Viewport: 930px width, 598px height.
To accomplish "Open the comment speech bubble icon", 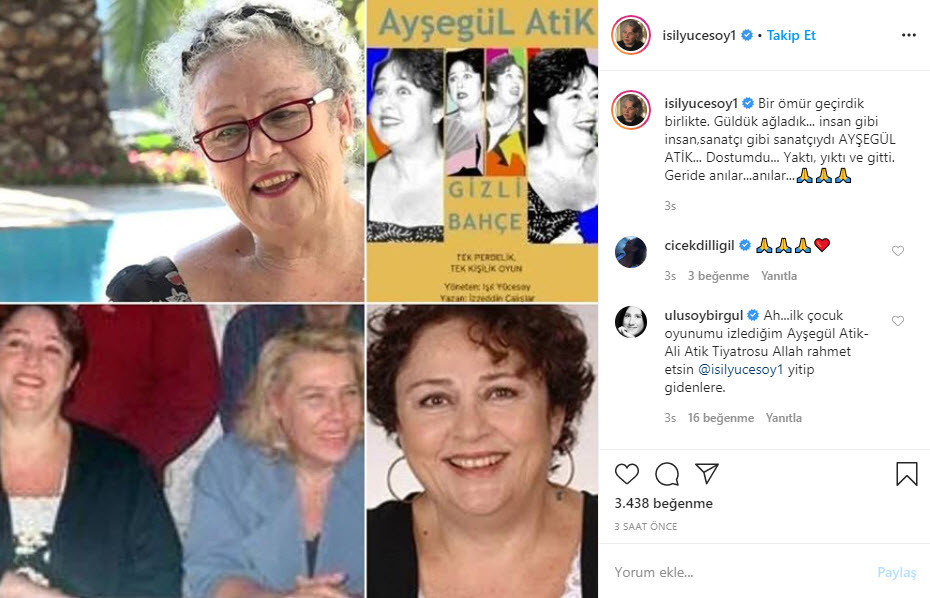I will tap(667, 474).
